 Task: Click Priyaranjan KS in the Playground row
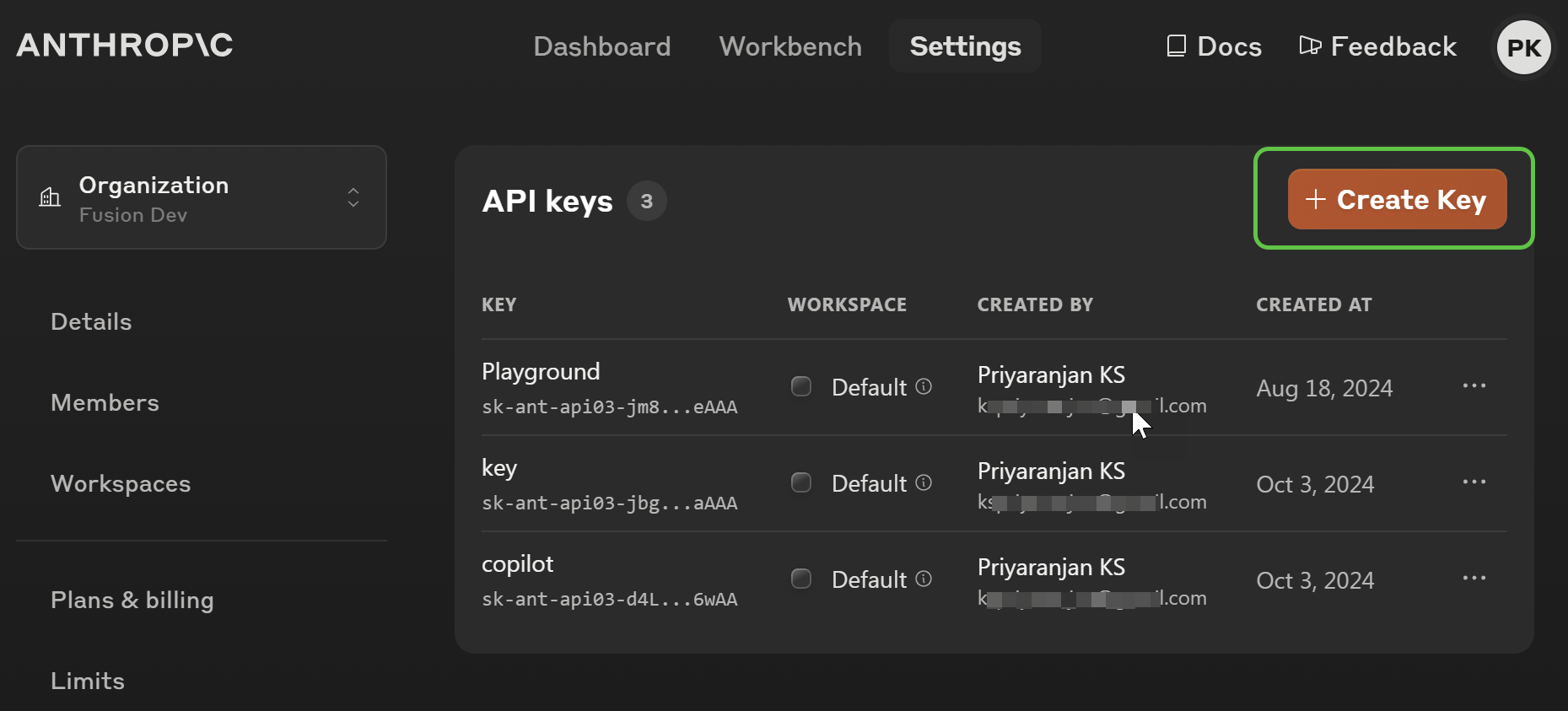click(1051, 374)
